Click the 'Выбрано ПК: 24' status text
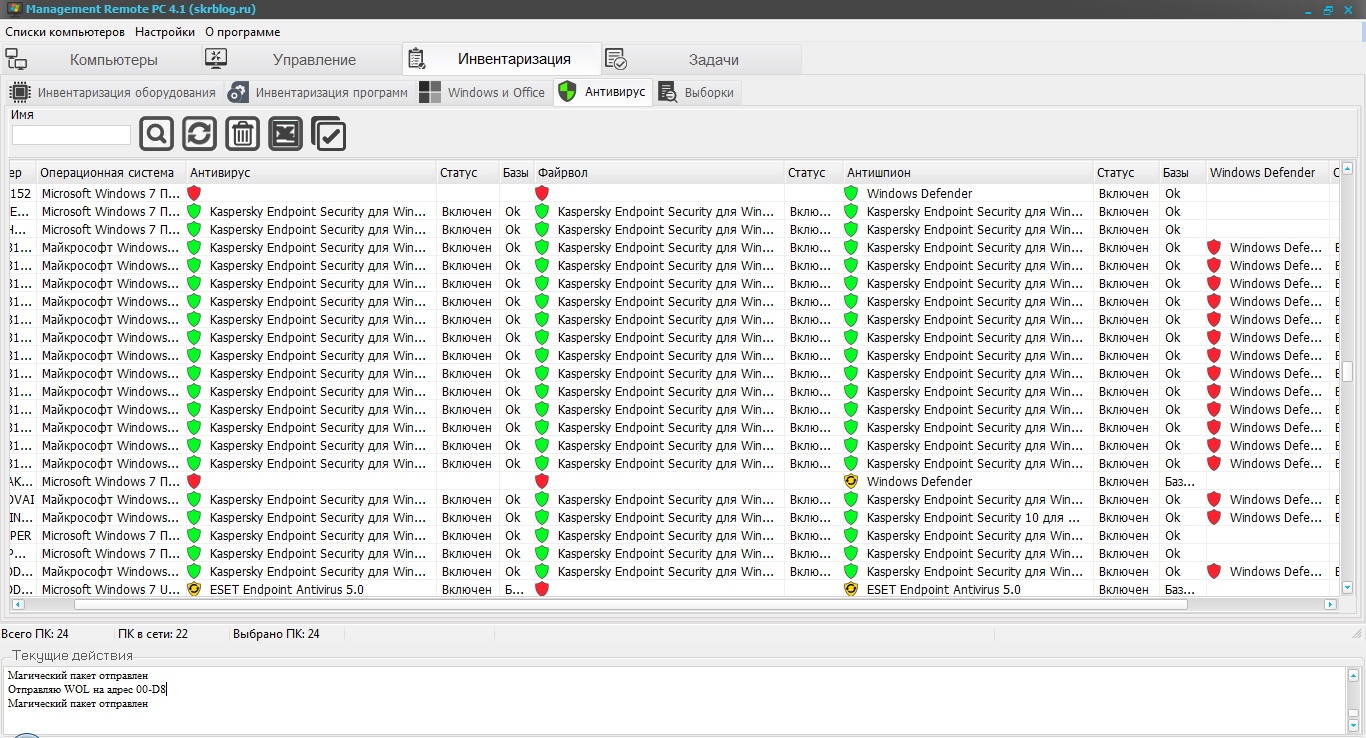The height and width of the screenshot is (738, 1366). click(x=276, y=634)
